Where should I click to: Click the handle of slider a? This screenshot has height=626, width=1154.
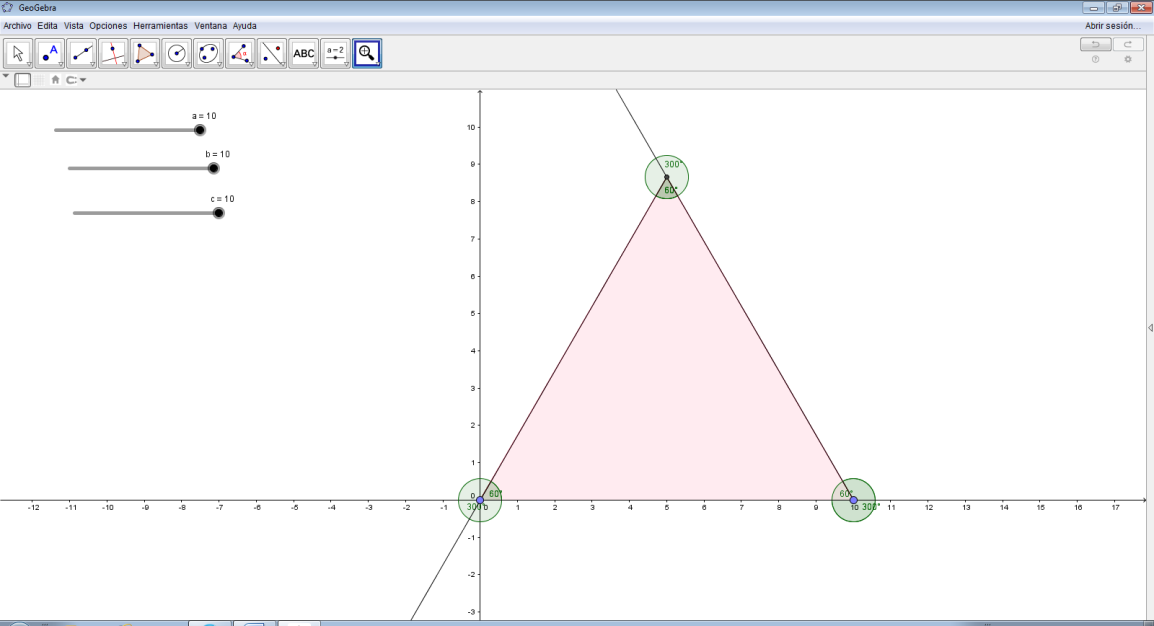(x=200, y=130)
